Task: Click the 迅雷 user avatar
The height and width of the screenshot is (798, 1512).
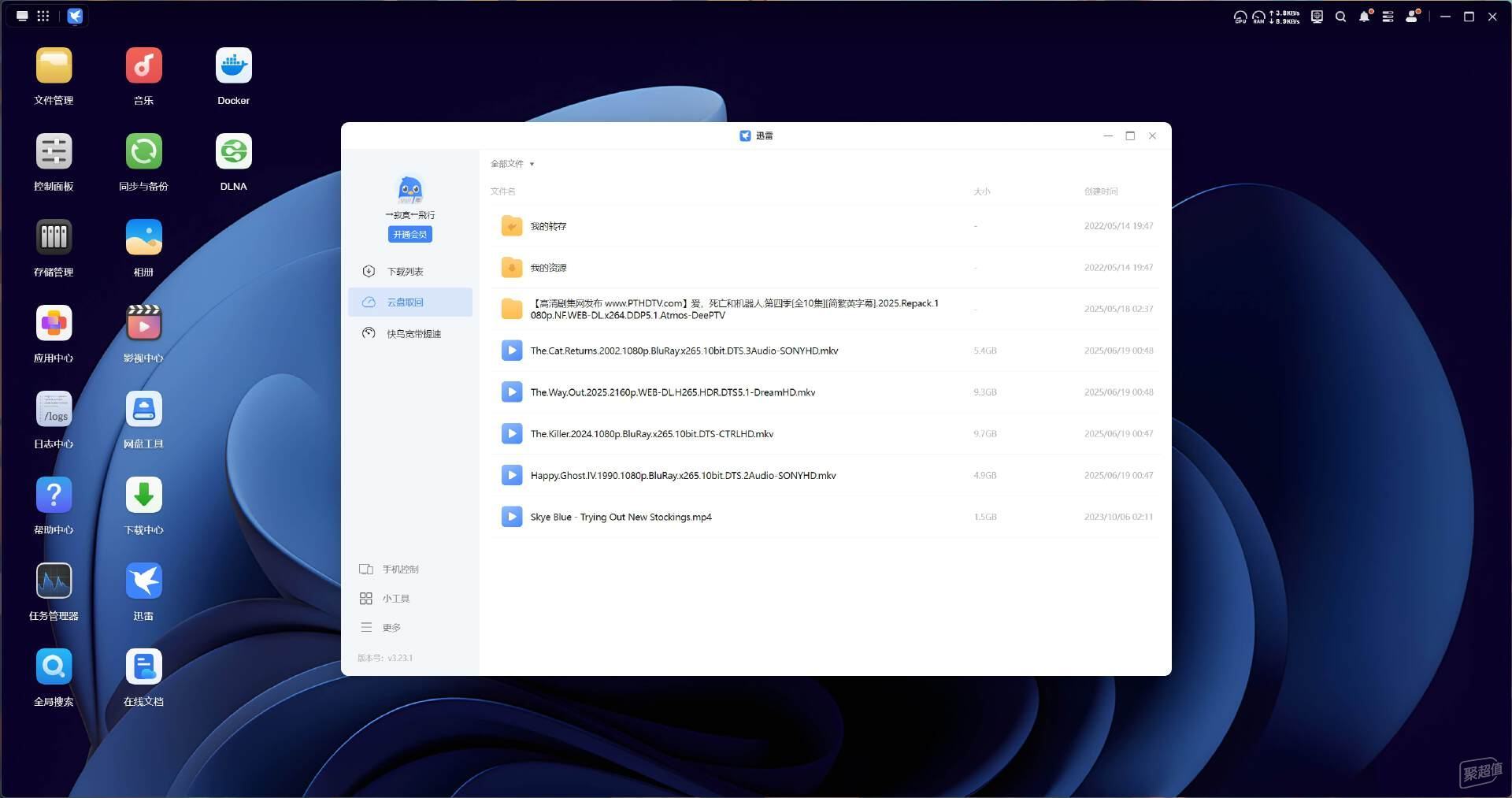Action: (x=409, y=190)
